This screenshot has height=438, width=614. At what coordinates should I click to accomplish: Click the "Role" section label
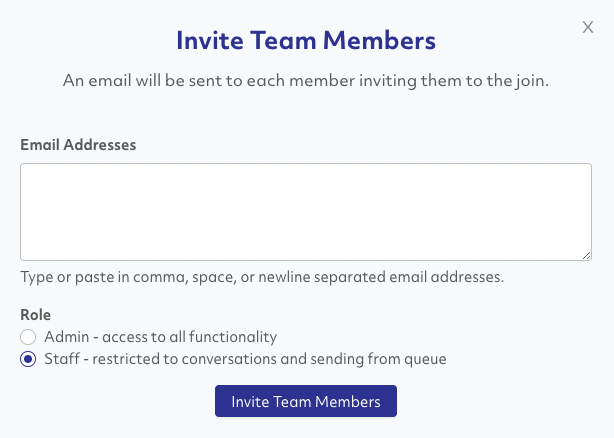point(36,313)
